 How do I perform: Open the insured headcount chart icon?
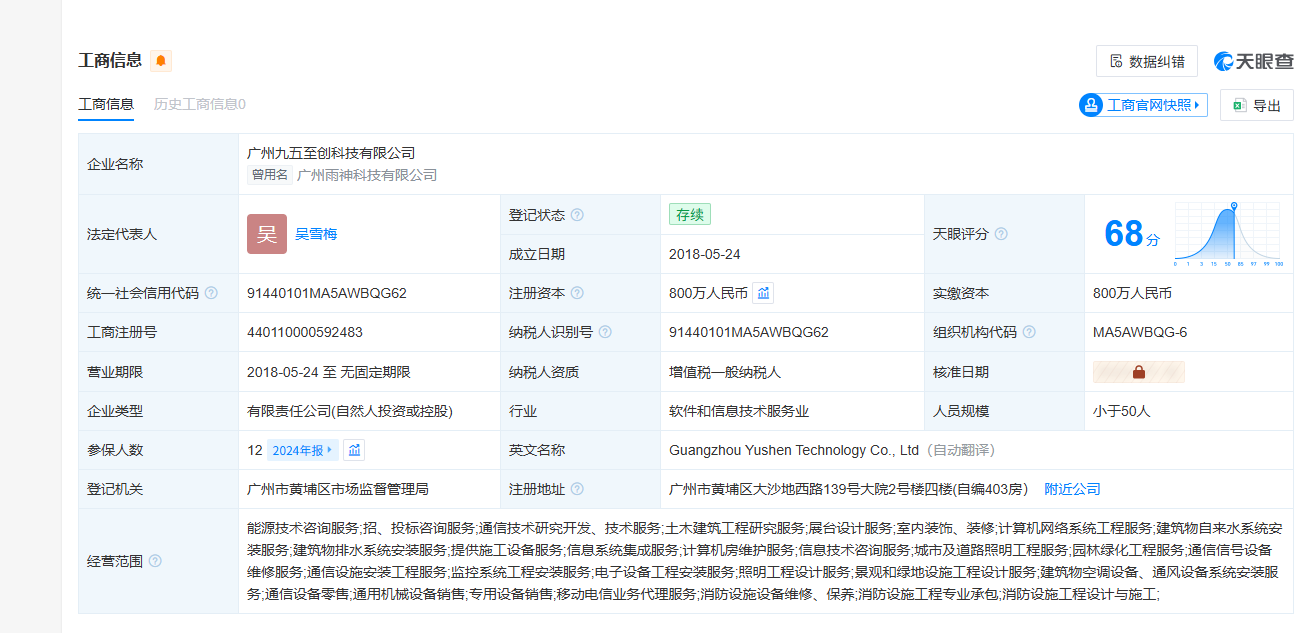click(x=354, y=450)
